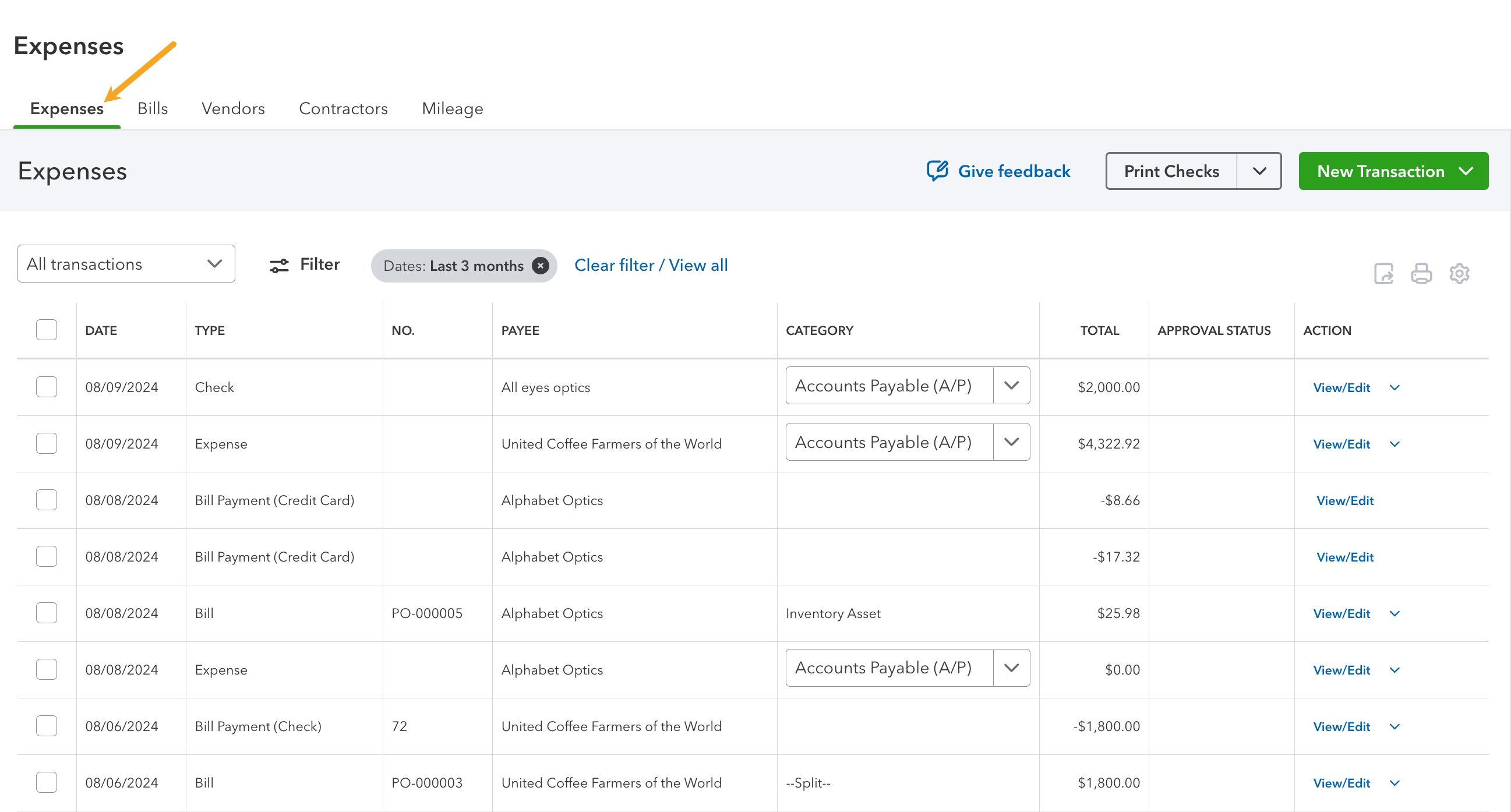Switch to the Bills tab
Screen dimensions: 1511x812
[x=153, y=108]
